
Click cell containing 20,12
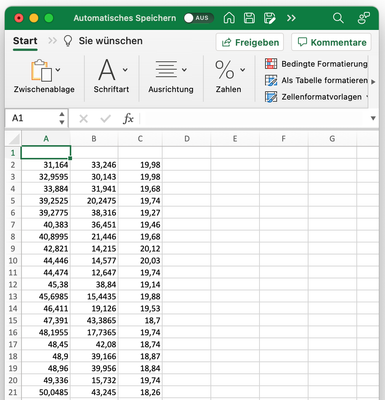click(140, 249)
